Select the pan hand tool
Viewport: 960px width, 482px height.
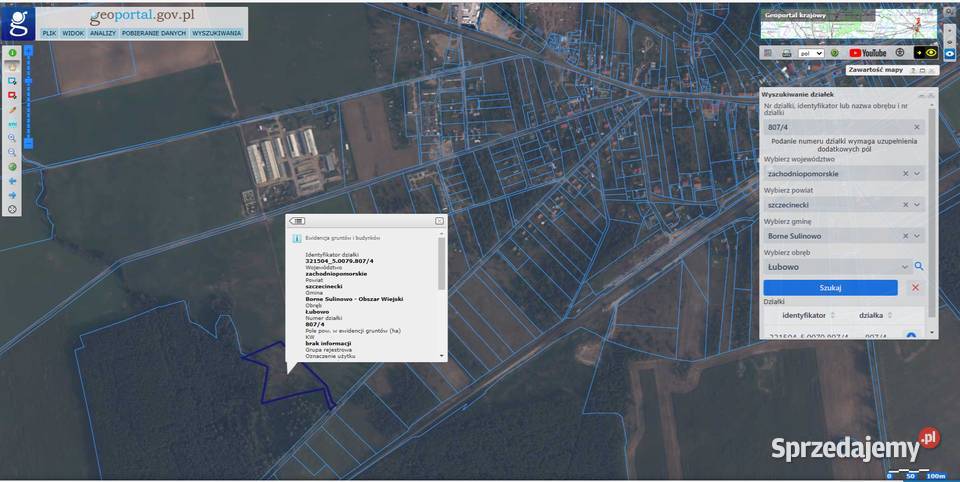pyautogui.click(x=12, y=67)
